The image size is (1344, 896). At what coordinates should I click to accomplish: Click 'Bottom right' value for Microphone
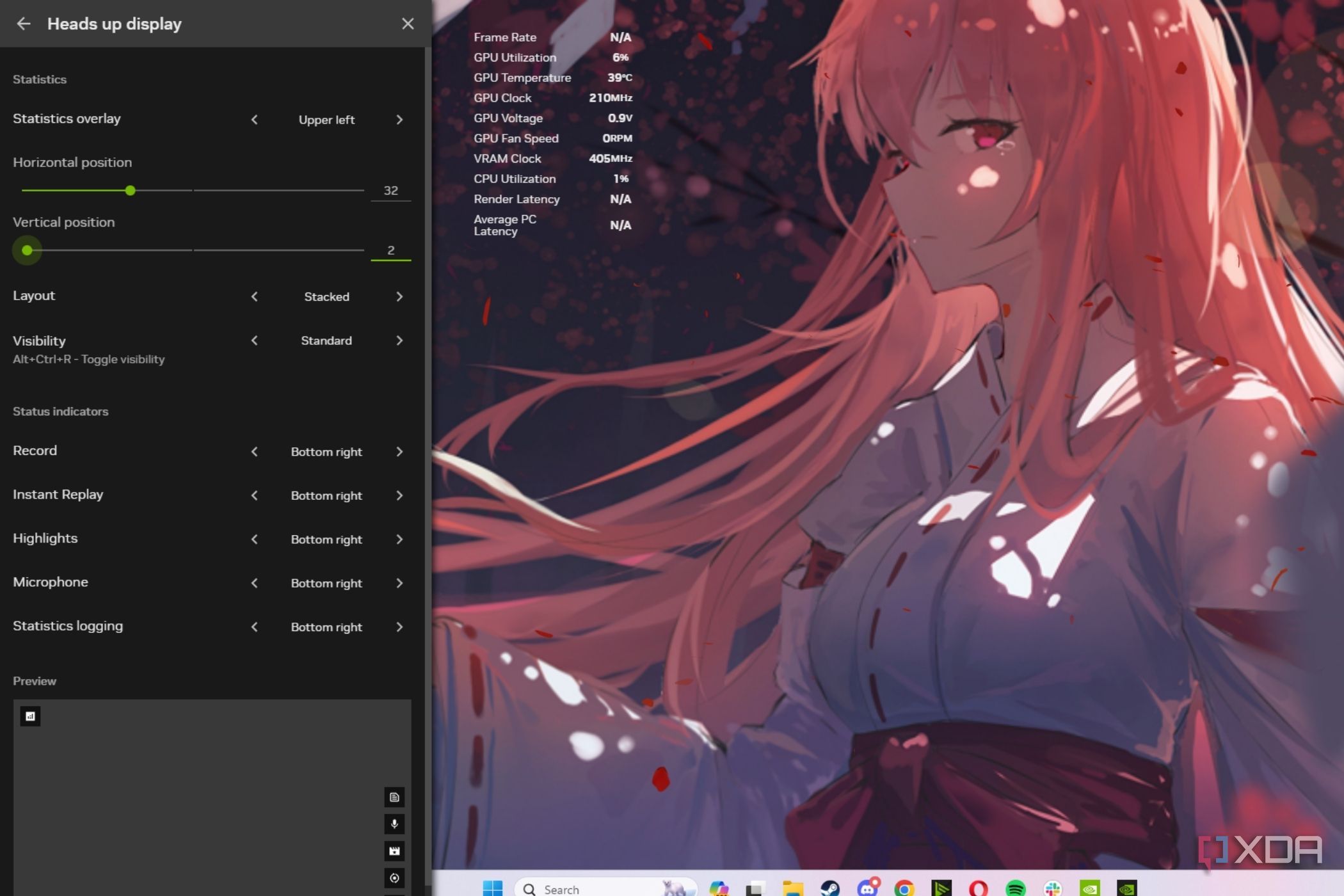[x=326, y=583]
